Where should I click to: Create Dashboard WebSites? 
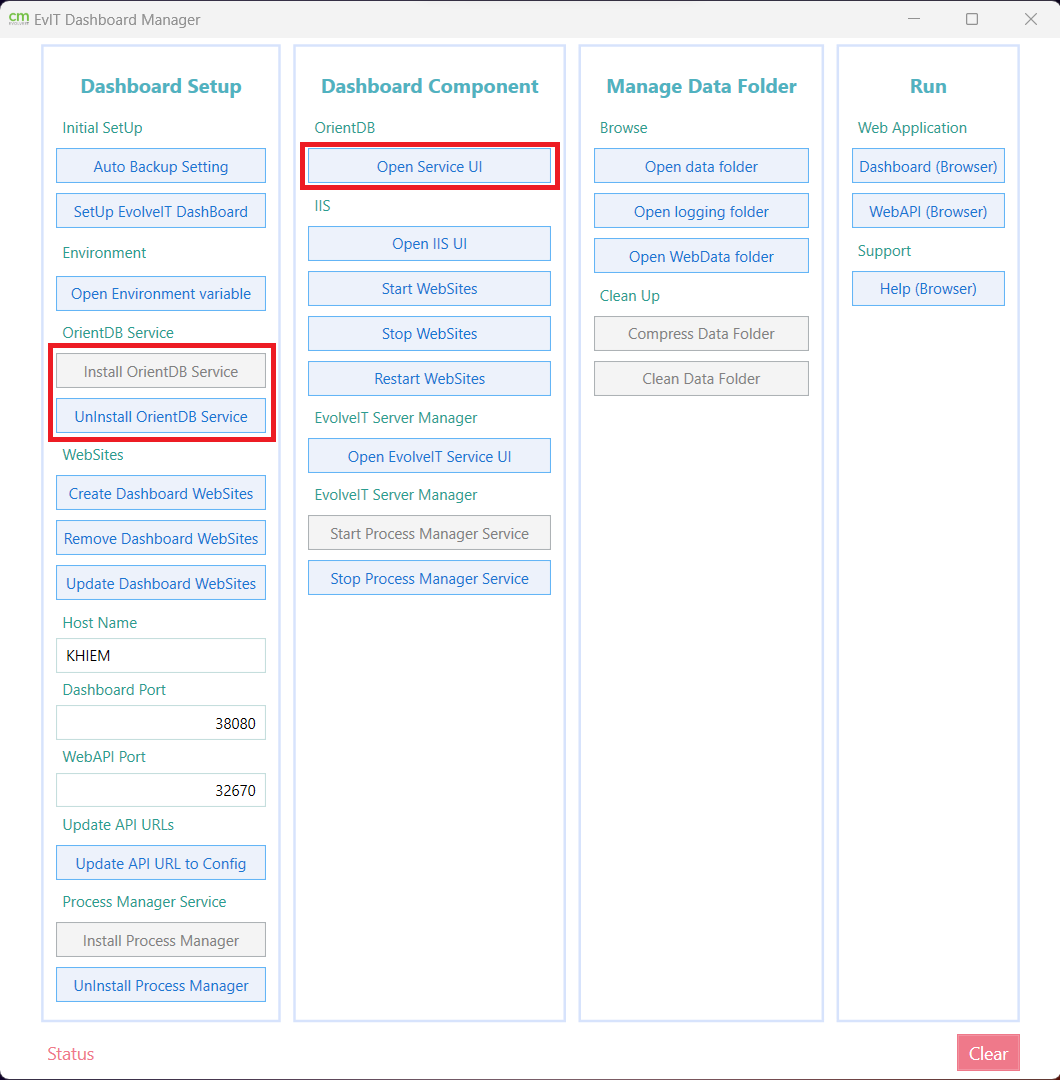pos(160,492)
